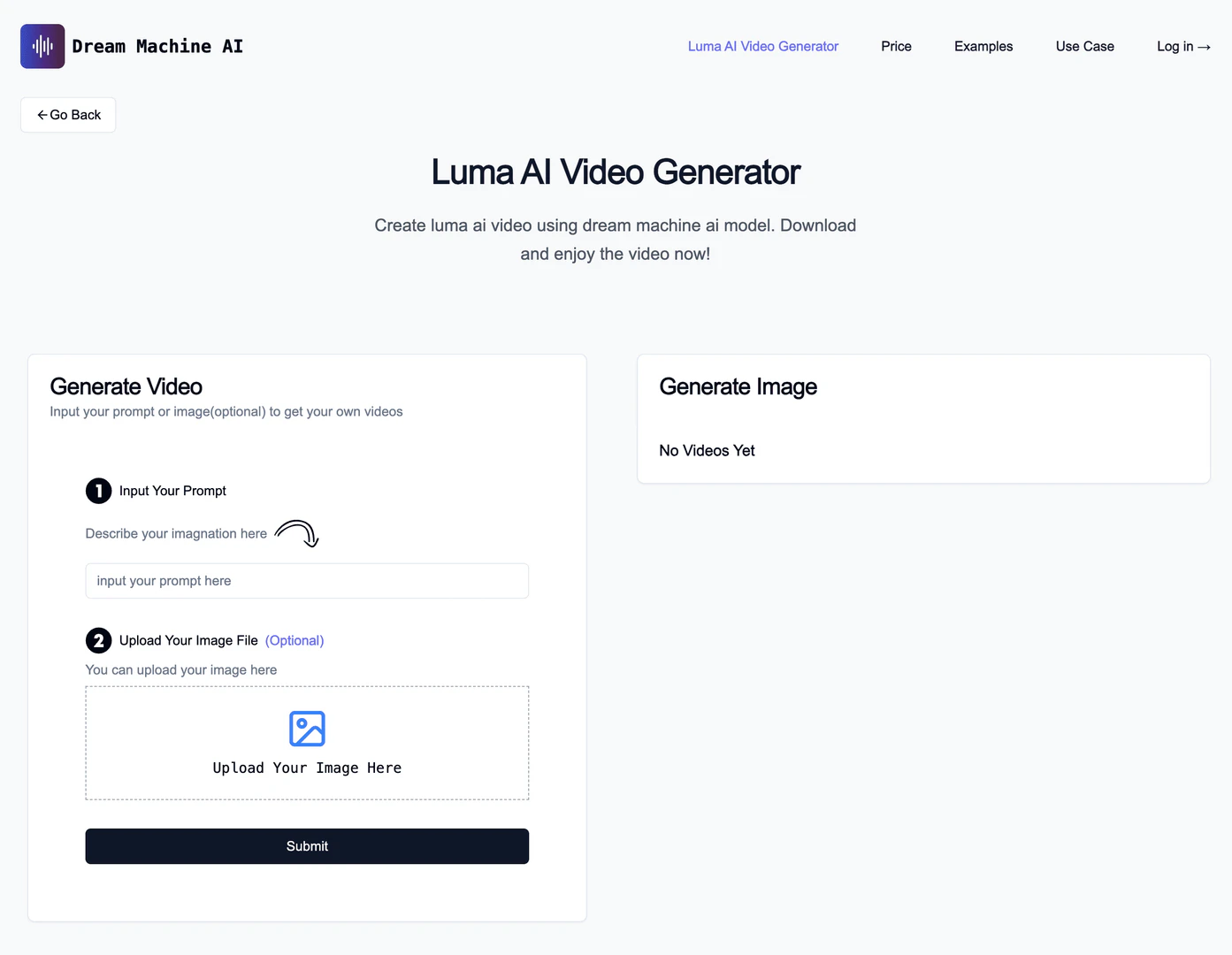This screenshot has width=1232, height=955.
Task: Navigate to the Use Case page
Action: coord(1084,46)
